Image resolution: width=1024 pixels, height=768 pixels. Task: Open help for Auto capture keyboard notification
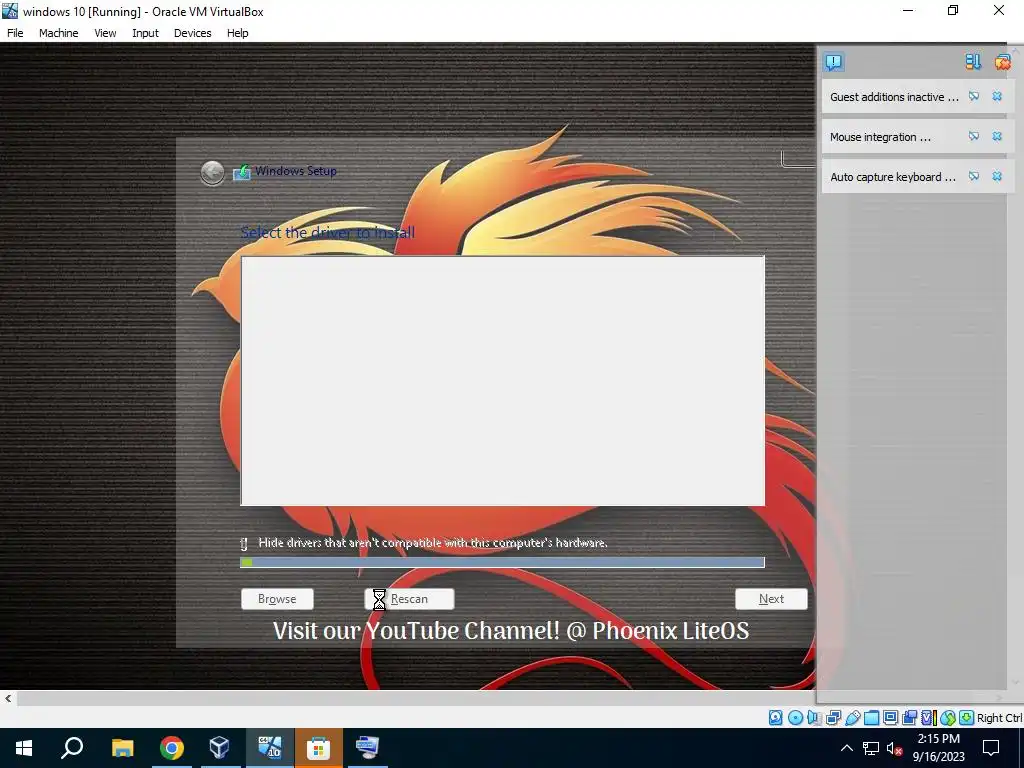coord(974,176)
